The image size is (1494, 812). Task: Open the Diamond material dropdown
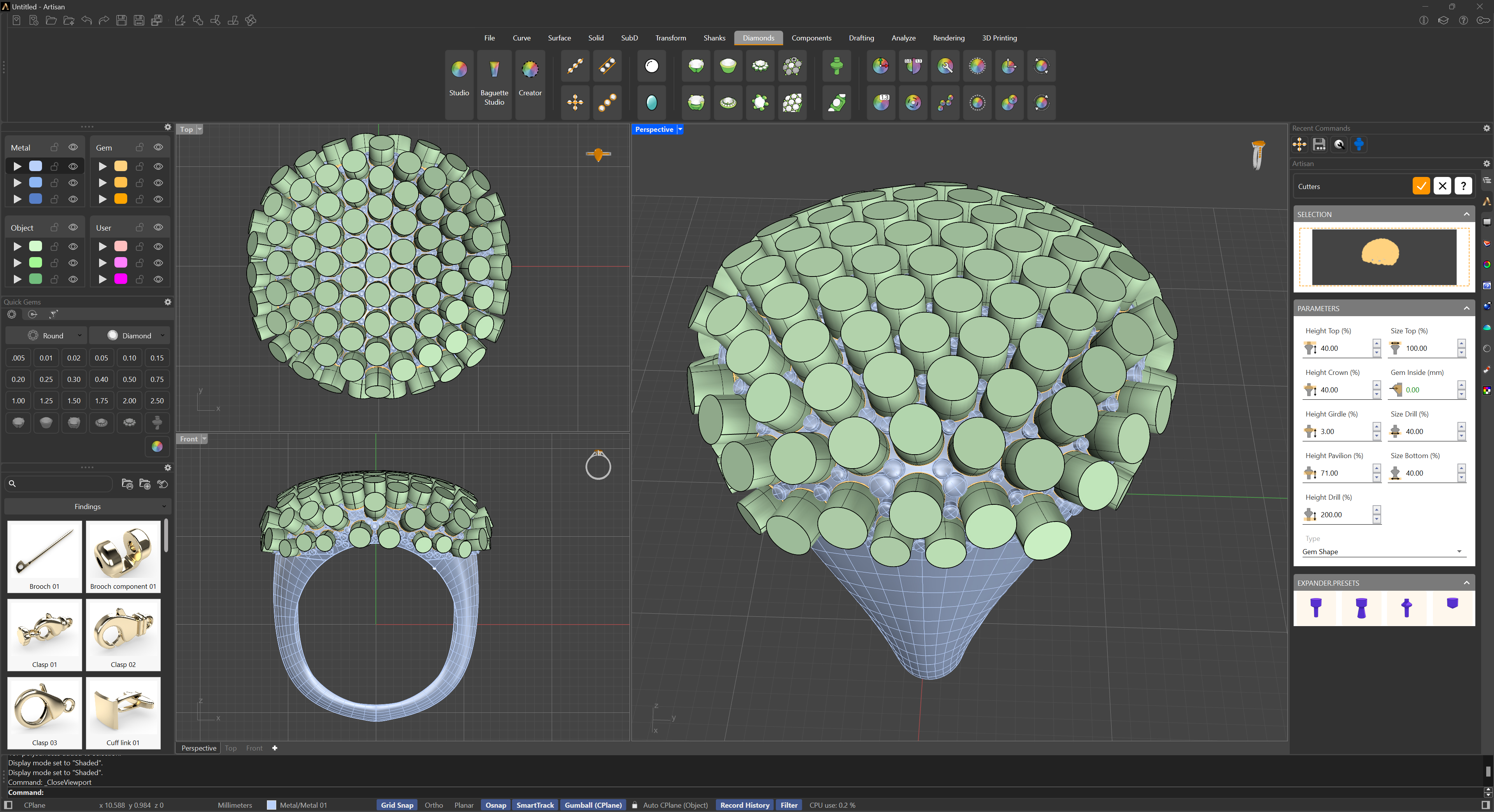130,336
